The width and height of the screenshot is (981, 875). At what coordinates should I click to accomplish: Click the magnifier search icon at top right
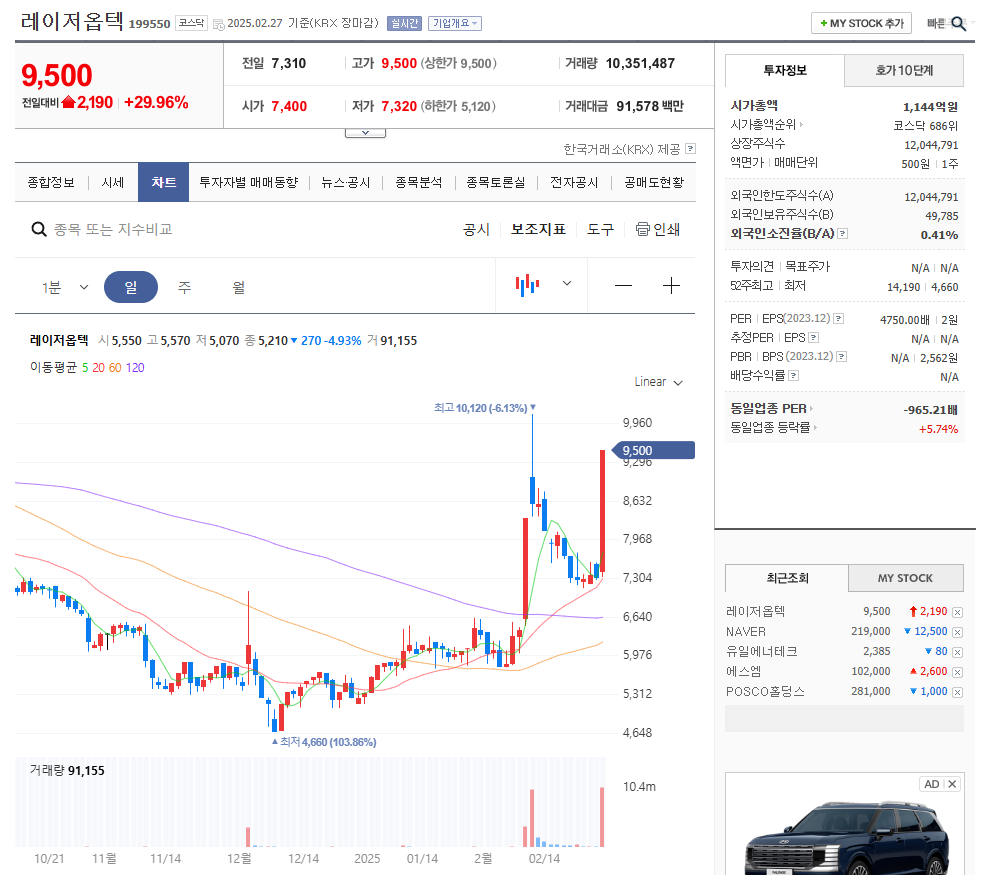pos(958,24)
